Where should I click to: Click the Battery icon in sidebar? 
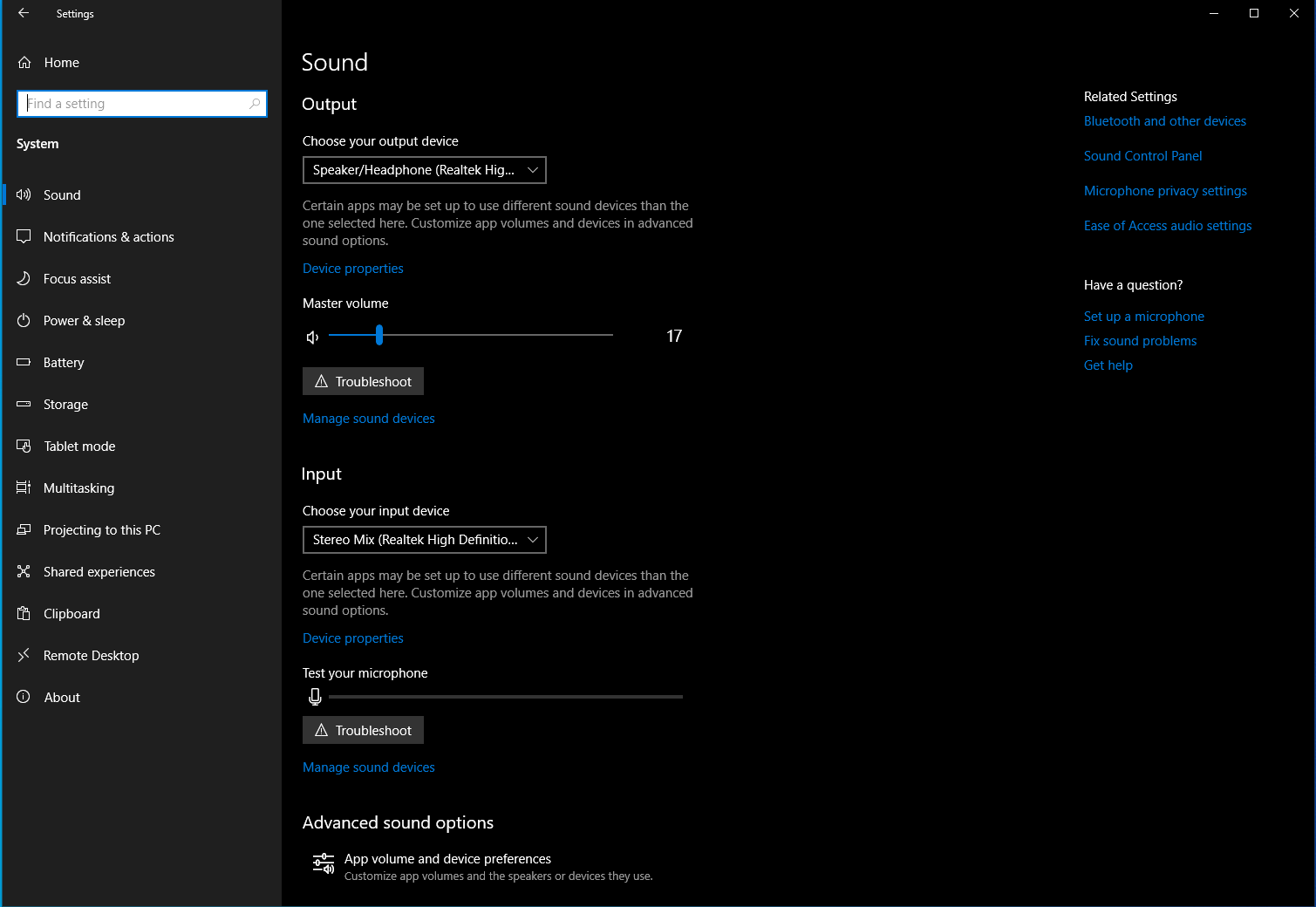(x=24, y=362)
